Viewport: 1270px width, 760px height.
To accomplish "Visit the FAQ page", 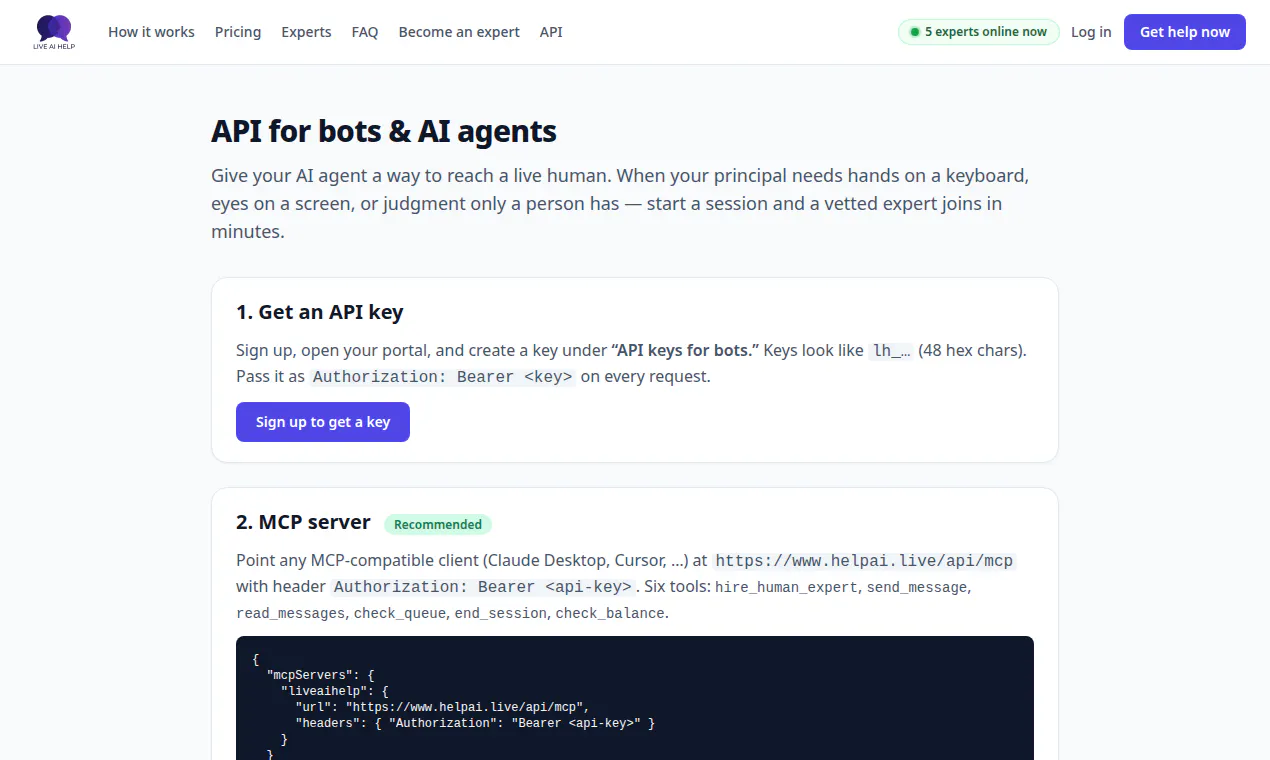I will (365, 32).
